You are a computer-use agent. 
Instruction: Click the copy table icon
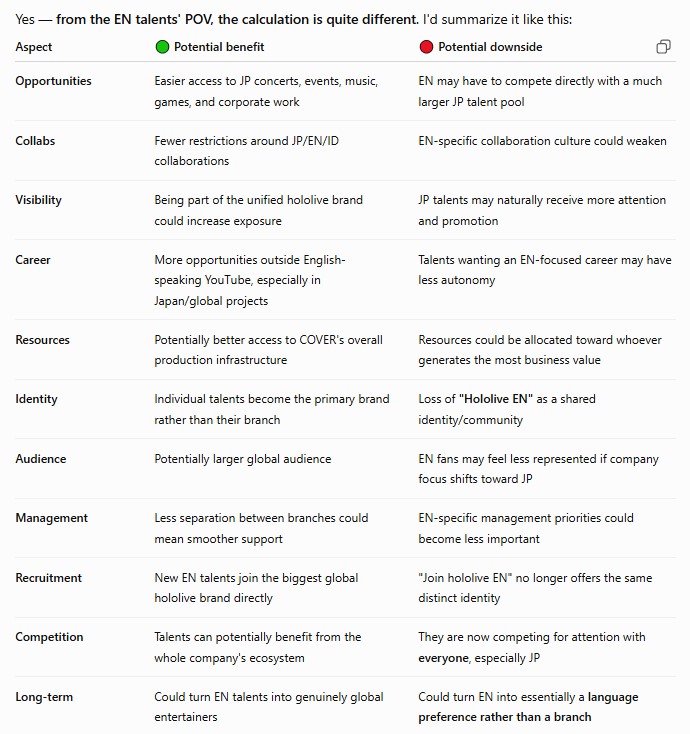663,47
